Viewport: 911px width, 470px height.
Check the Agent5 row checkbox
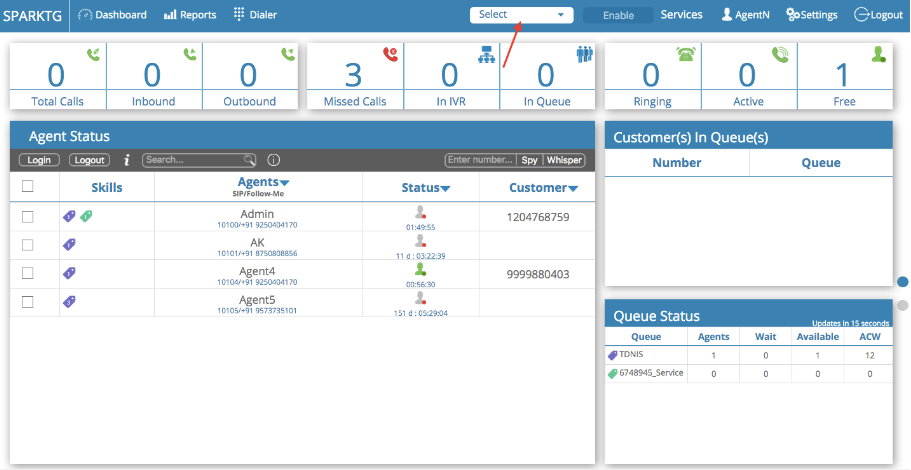(27, 302)
